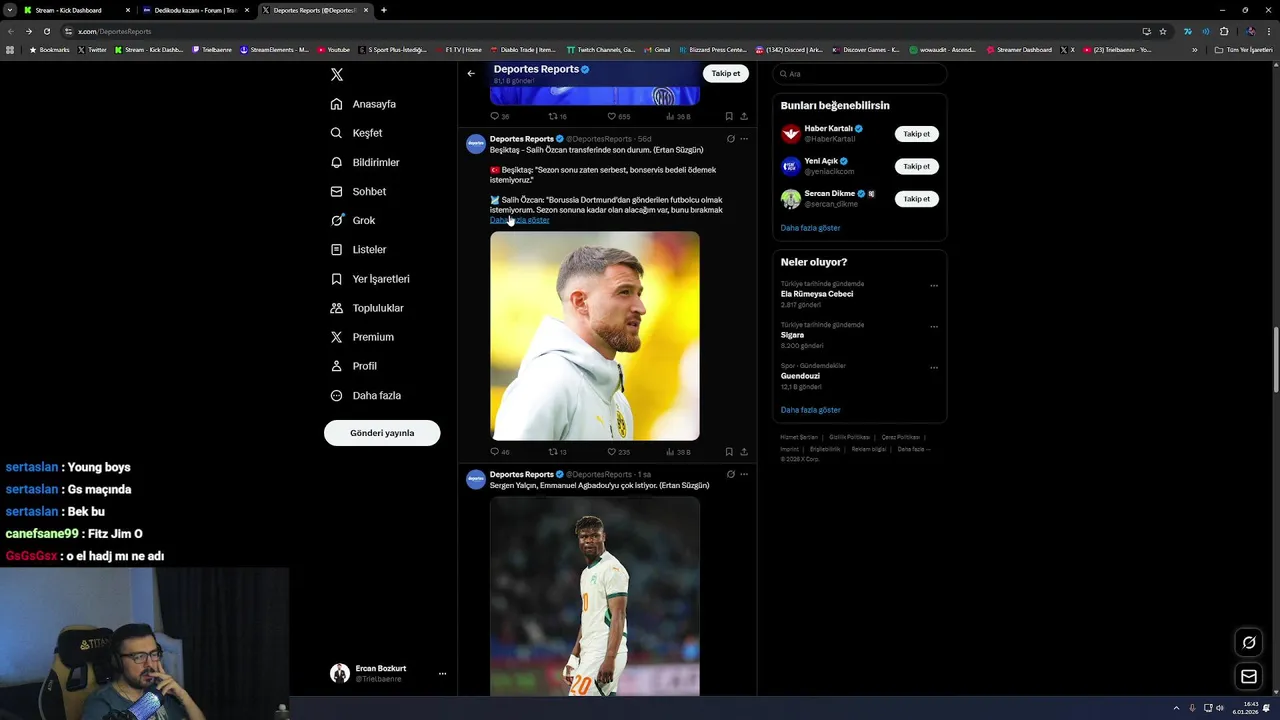1280x720 pixels.
Task: Open trending topic Guendouzi
Action: tap(800, 376)
